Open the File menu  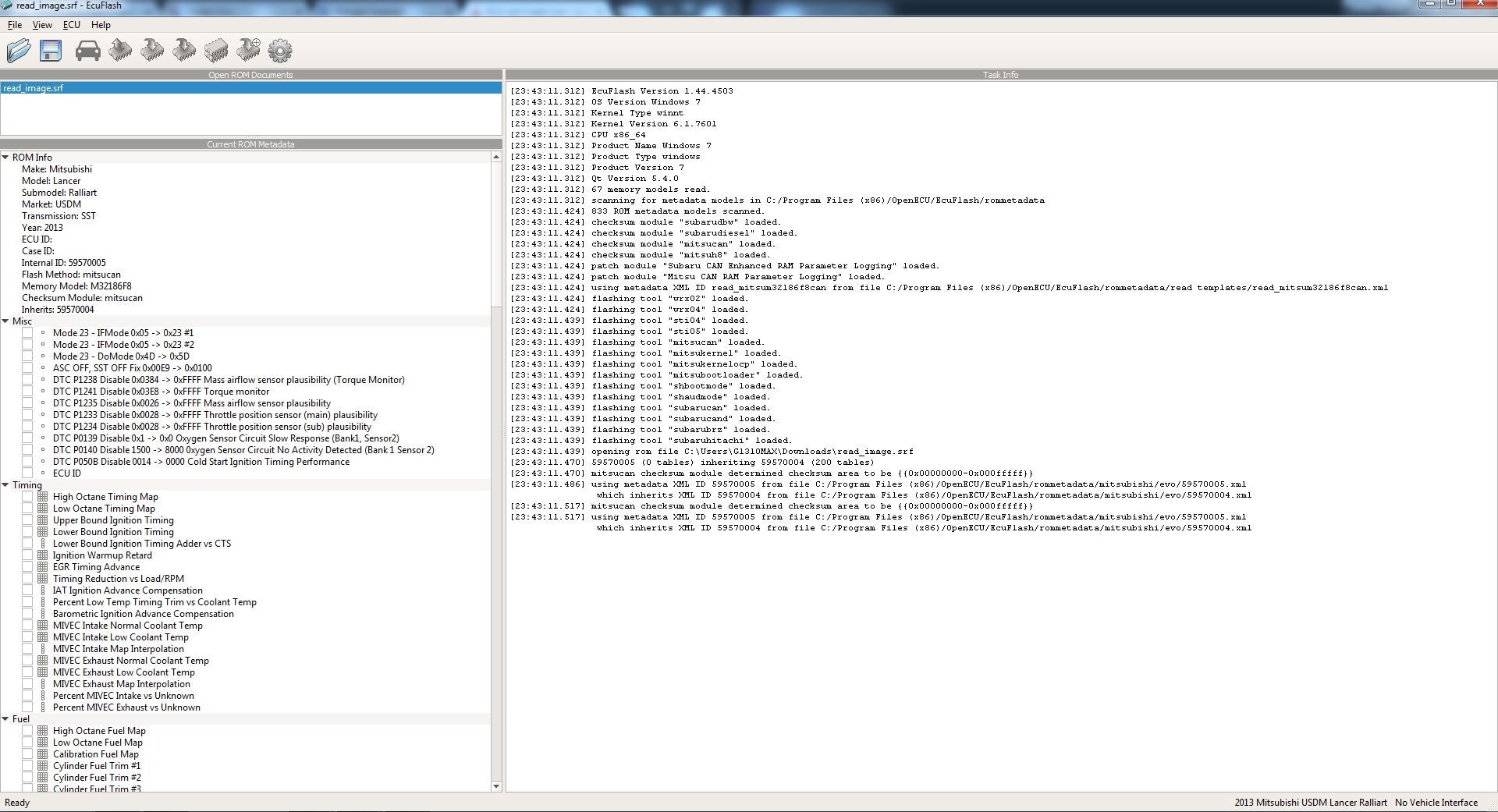(14, 25)
